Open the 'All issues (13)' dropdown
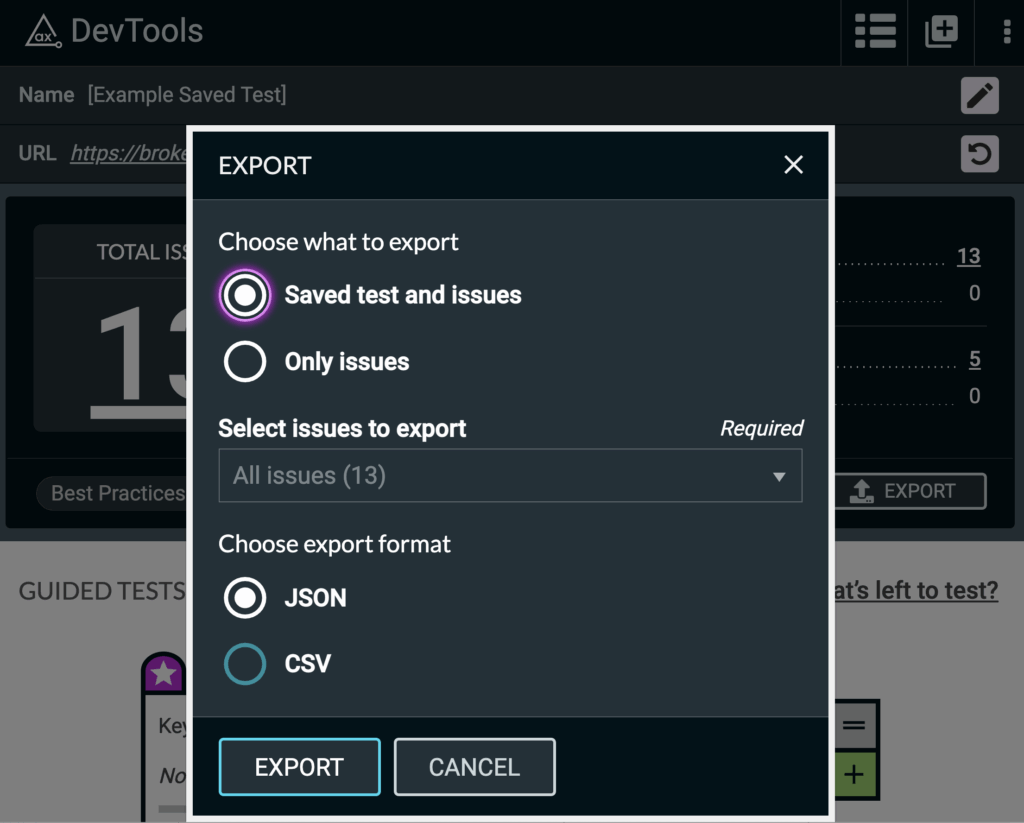The height and width of the screenshot is (823, 1024). click(510, 475)
